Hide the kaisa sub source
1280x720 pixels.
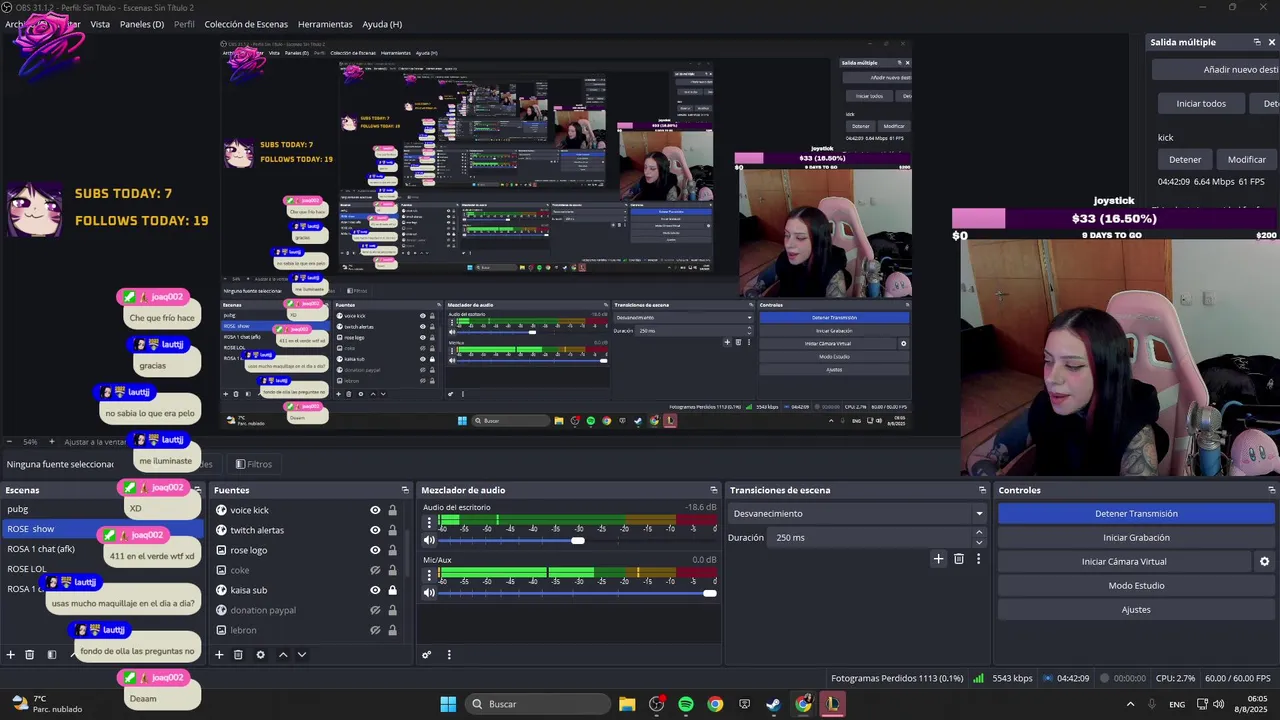(375, 590)
